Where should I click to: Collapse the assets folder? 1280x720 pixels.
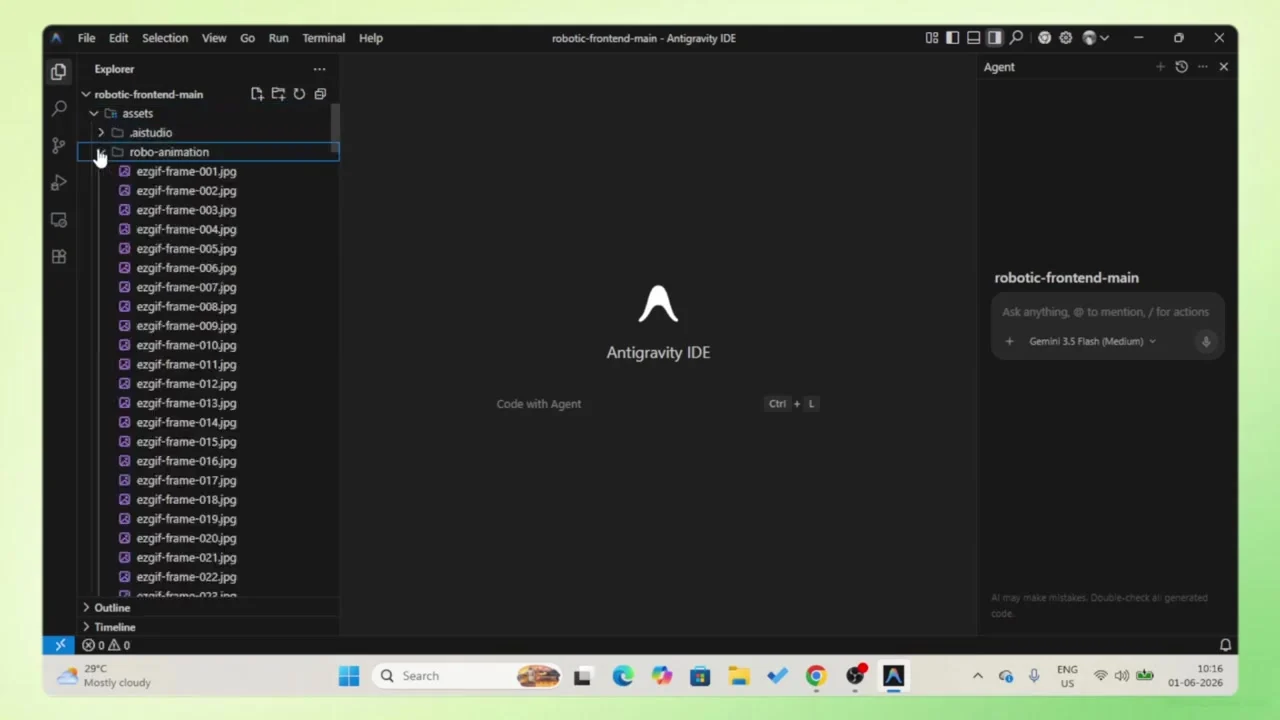(94, 113)
